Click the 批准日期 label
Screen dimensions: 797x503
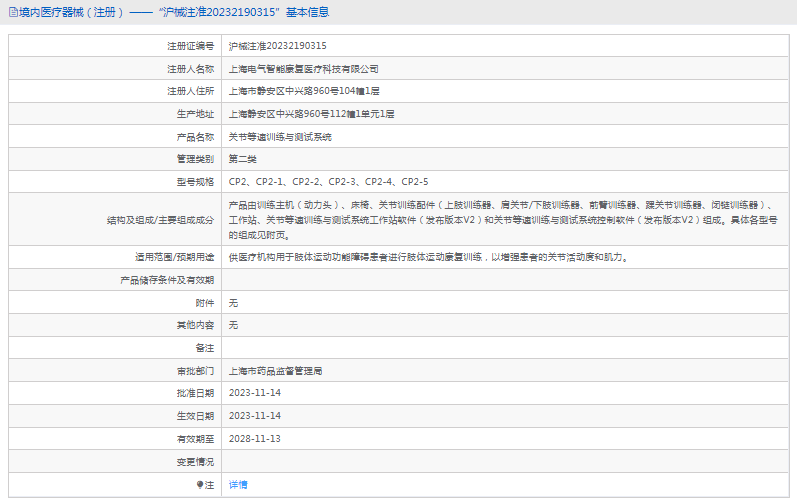(195, 393)
